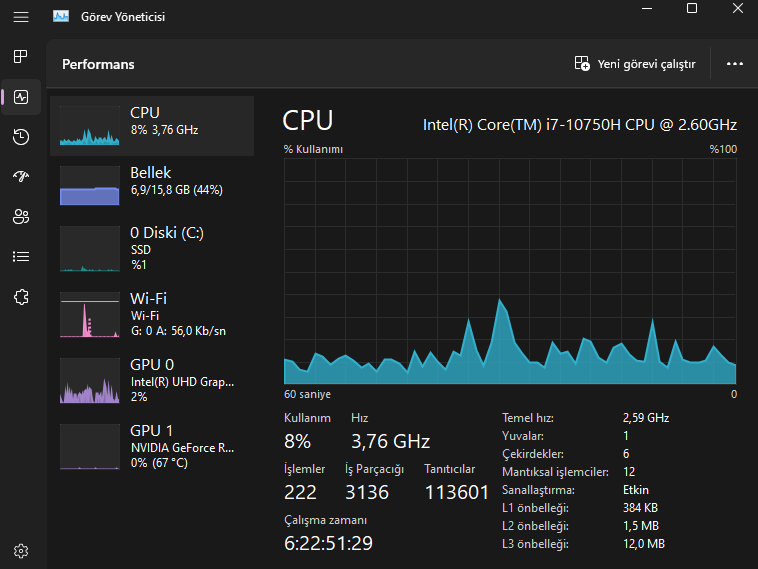The image size is (758, 569).
Task: Select the GPU 0 Intel UHD entry
Action: (152, 380)
